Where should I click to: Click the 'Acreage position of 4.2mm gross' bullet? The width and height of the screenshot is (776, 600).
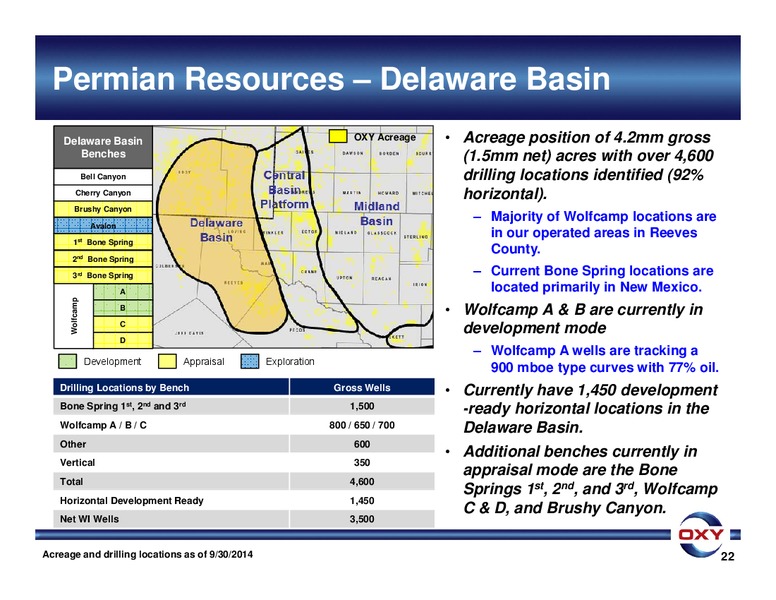pos(588,165)
